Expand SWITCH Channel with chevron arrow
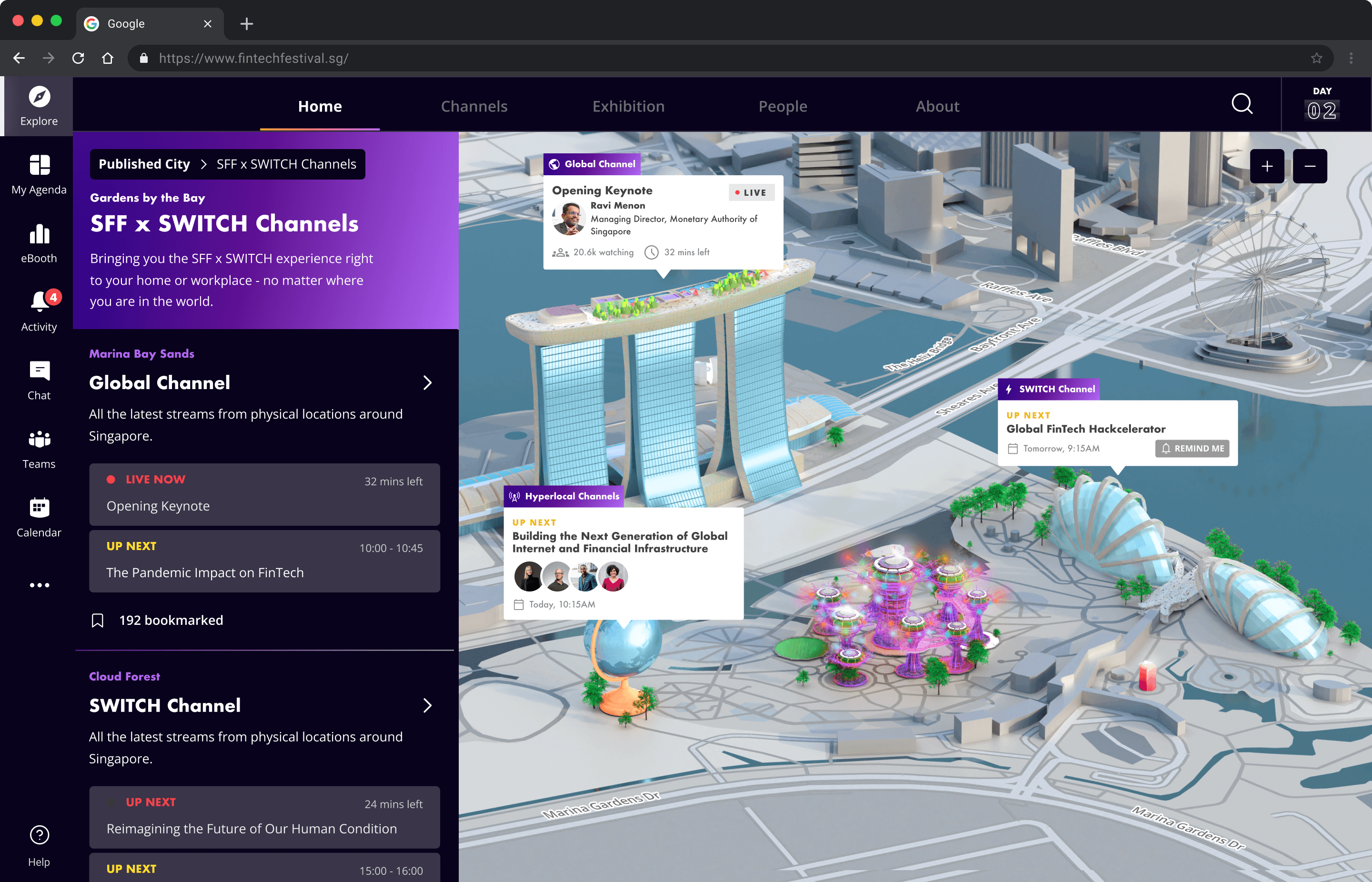The height and width of the screenshot is (882, 1372). 427,706
